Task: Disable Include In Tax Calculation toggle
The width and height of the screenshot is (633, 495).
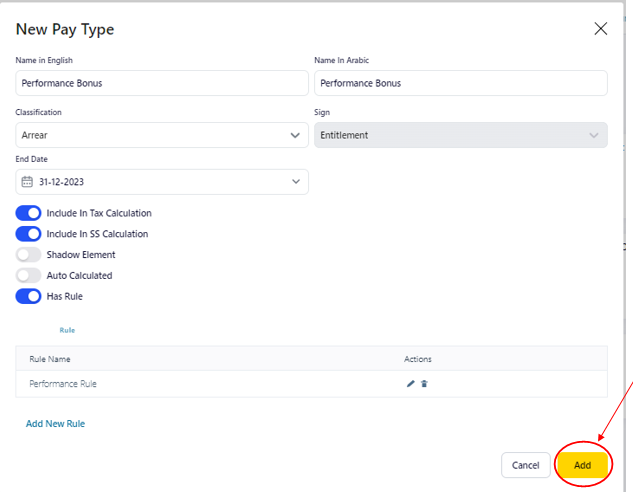Action: coord(29,213)
